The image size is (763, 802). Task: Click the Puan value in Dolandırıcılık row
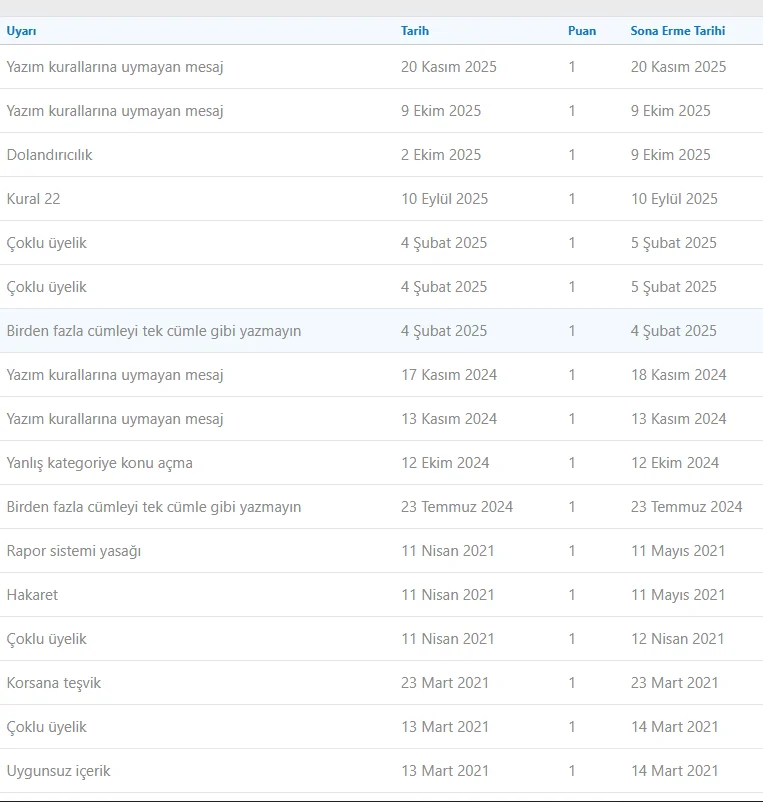point(572,154)
